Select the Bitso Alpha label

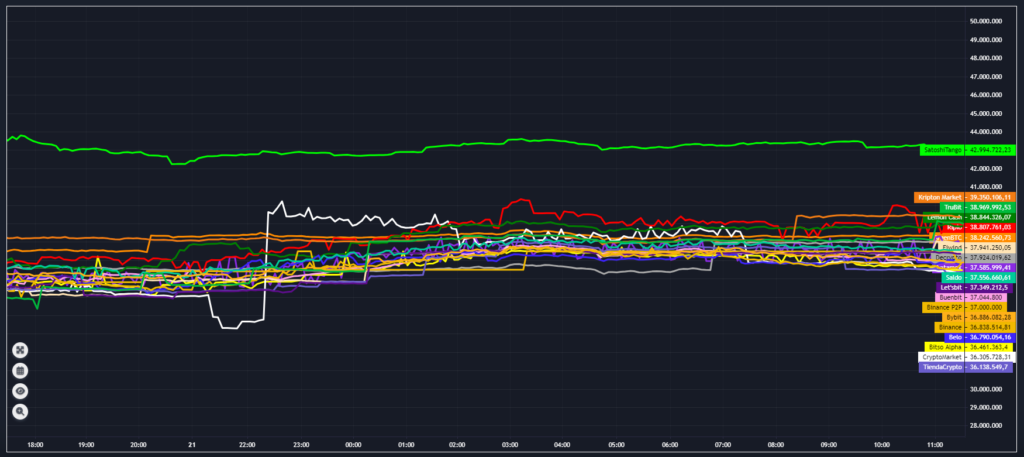(x=946, y=347)
